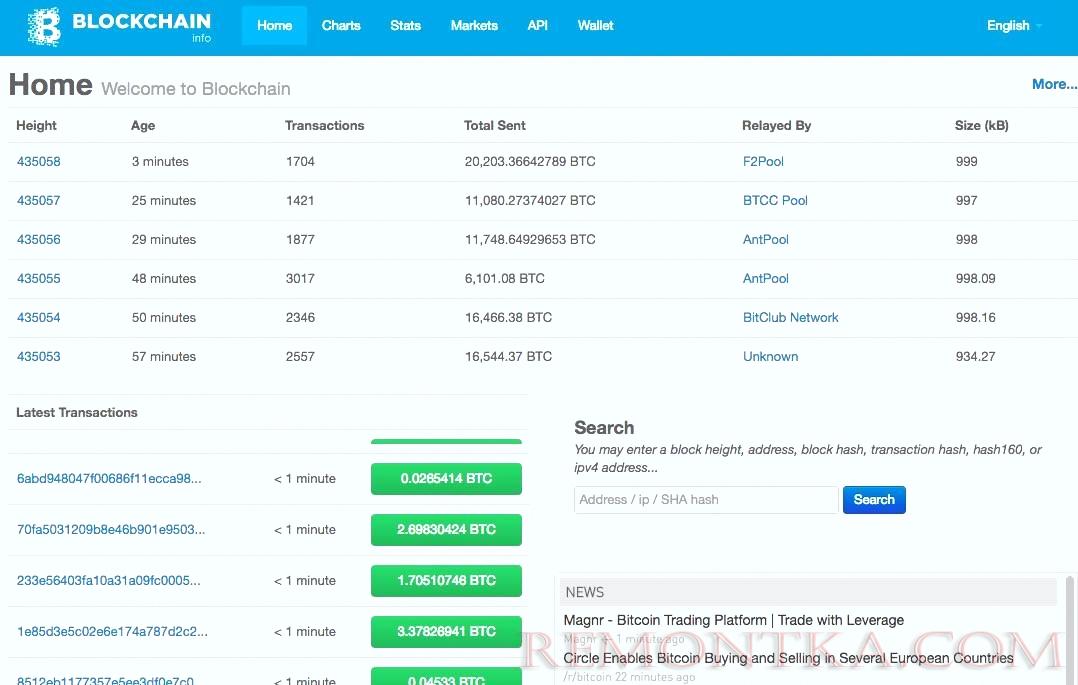Click the Relayed By column header
1078x685 pixels.
(776, 126)
